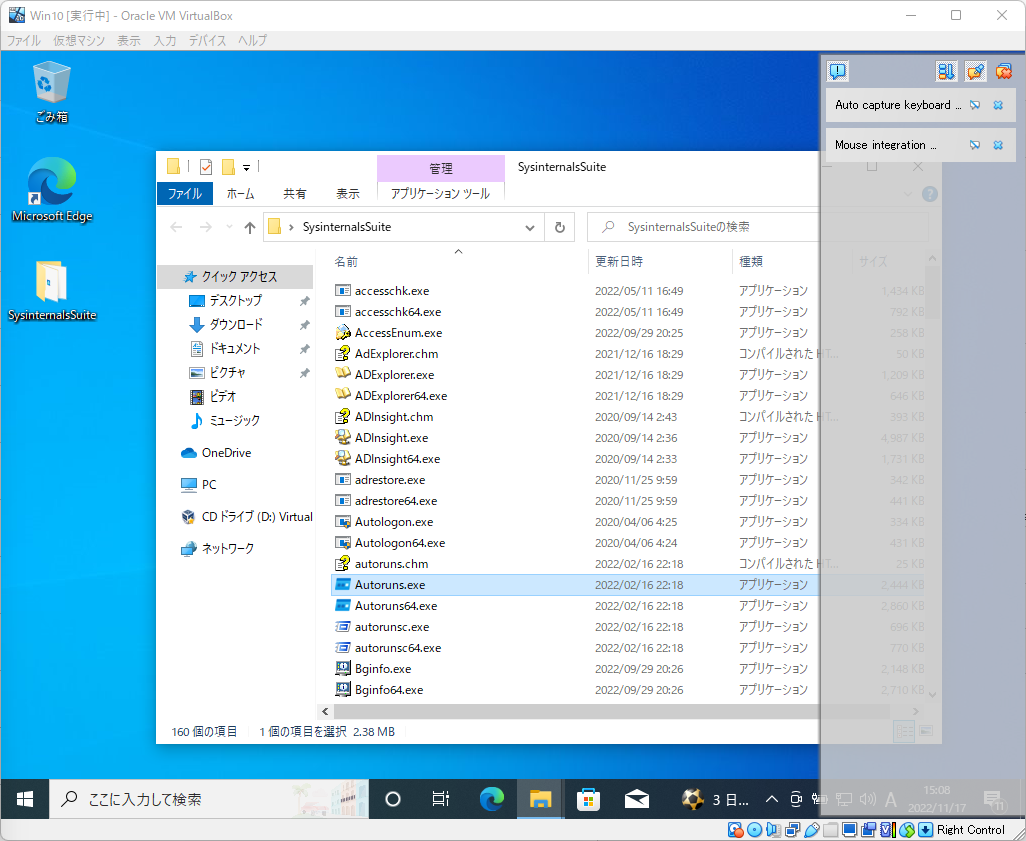Viewport: 1026px width, 841px height.
Task: Launch Edge from the taskbar
Action: point(491,798)
